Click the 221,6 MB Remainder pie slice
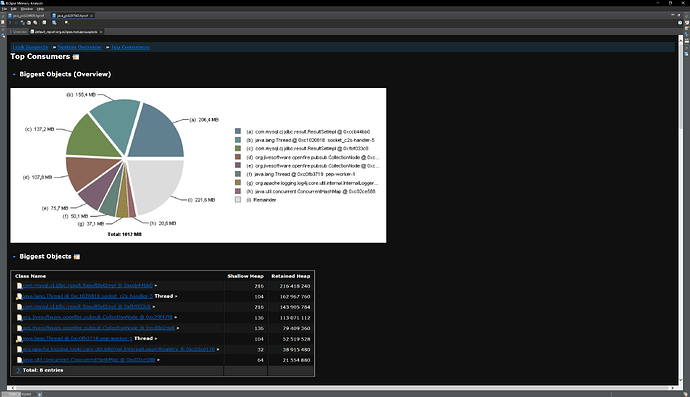690x397 pixels. click(x=156, y=183)
